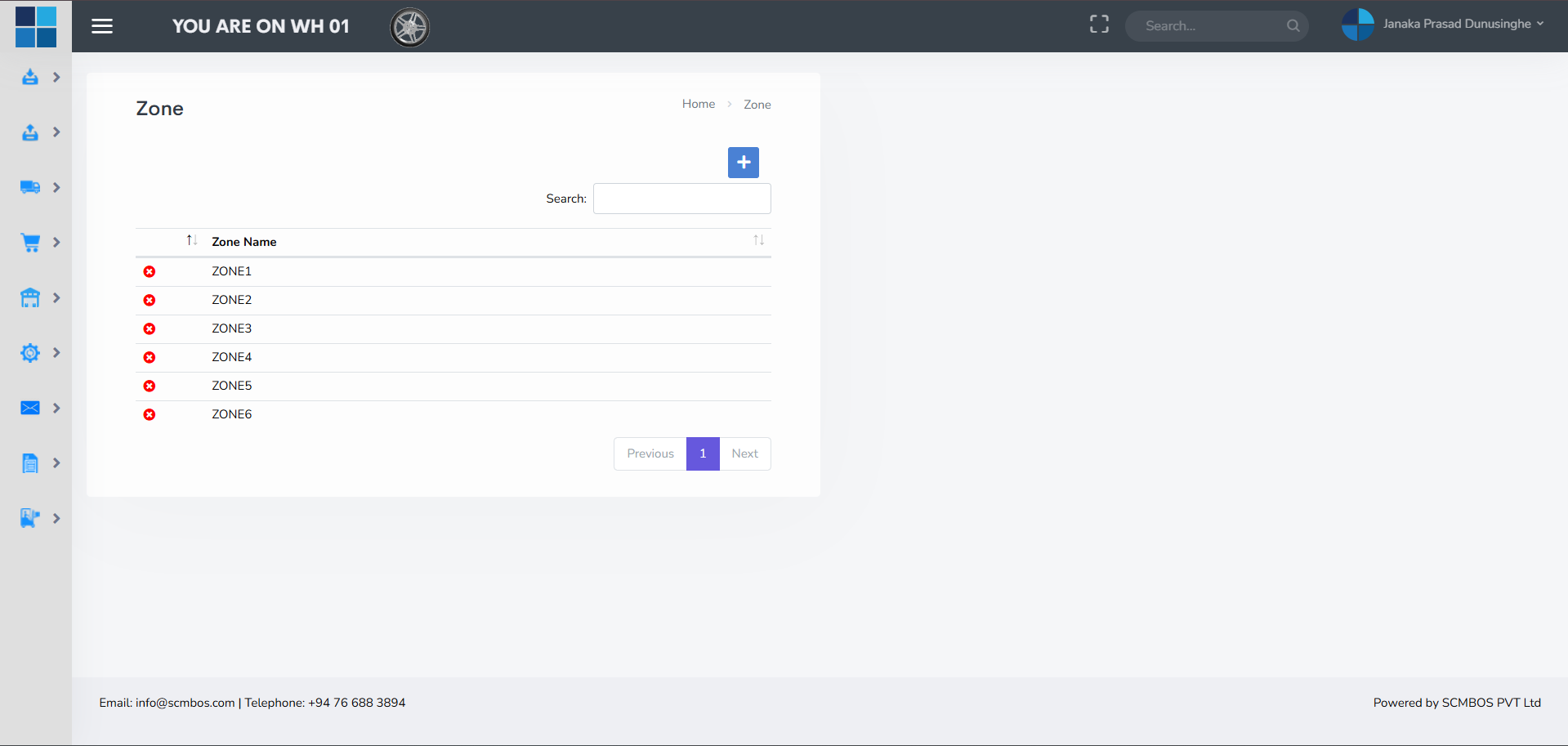
Task: Open the delivery truck sidebar icon
Action: click(x=30, y=187)
